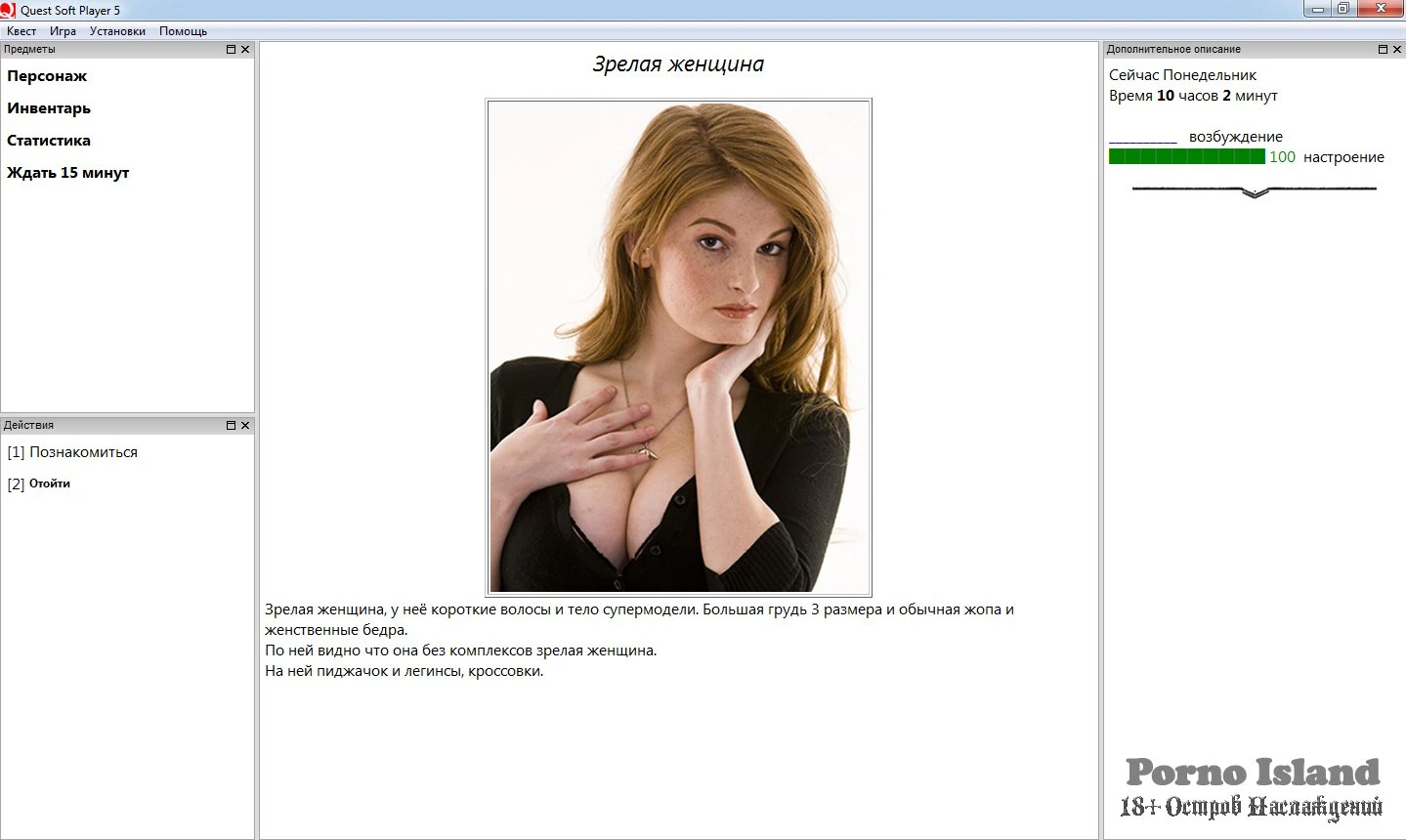Float the Действия panel using its icon
The width and height of the screenshot is (1406, 840).
pyautogui.click(x=232, y=425)
